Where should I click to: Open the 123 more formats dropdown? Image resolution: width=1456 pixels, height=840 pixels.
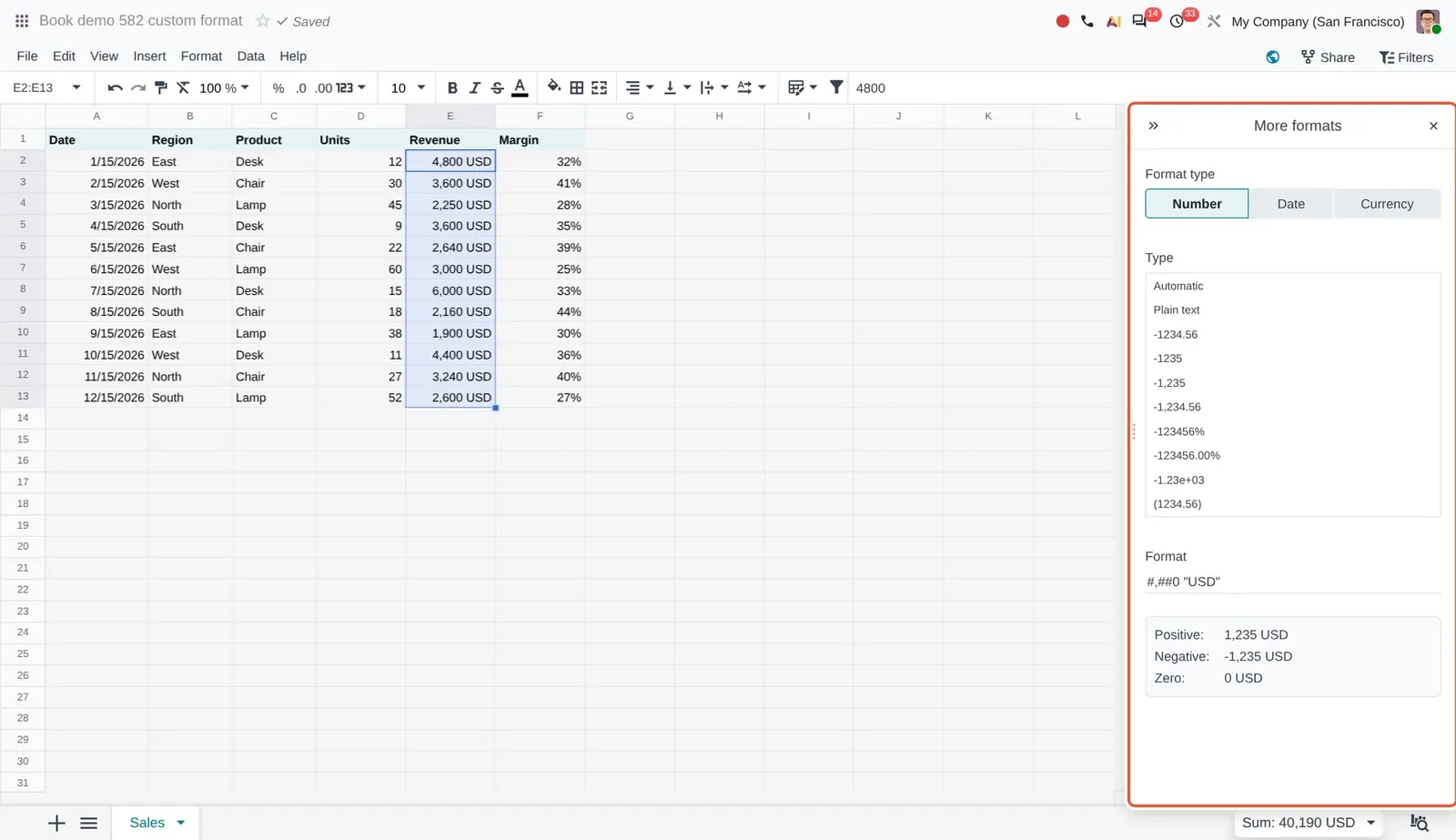[350, 87]
